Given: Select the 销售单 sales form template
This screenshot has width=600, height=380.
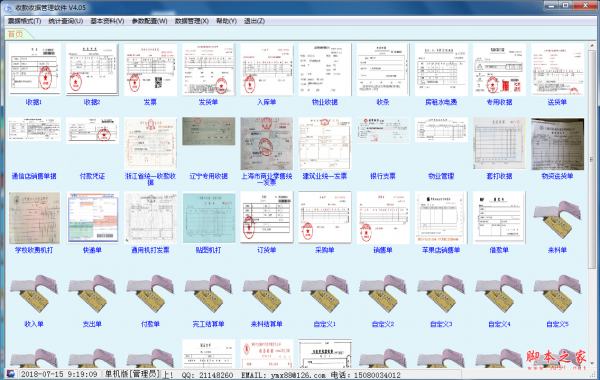Looking at the screenshot, I should [x=383, y=218].
